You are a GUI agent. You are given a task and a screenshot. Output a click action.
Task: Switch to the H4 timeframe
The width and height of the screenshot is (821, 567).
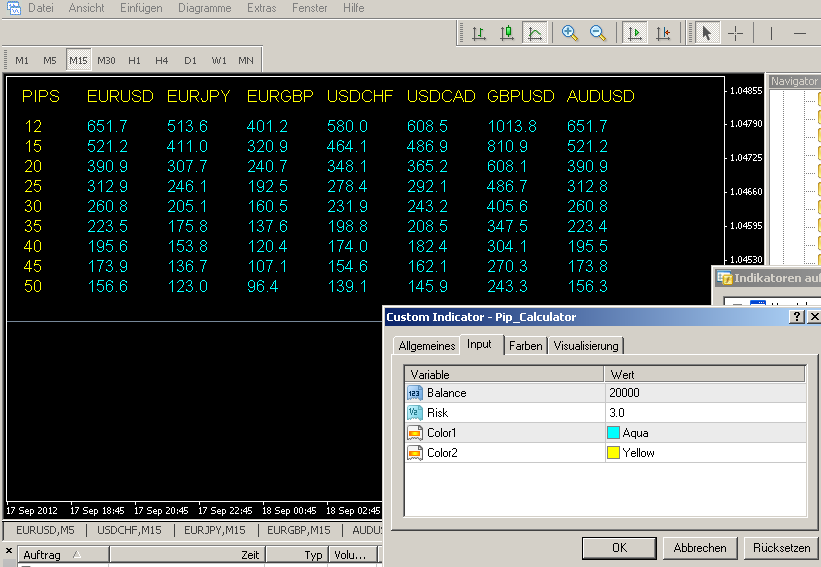(162, 60)
